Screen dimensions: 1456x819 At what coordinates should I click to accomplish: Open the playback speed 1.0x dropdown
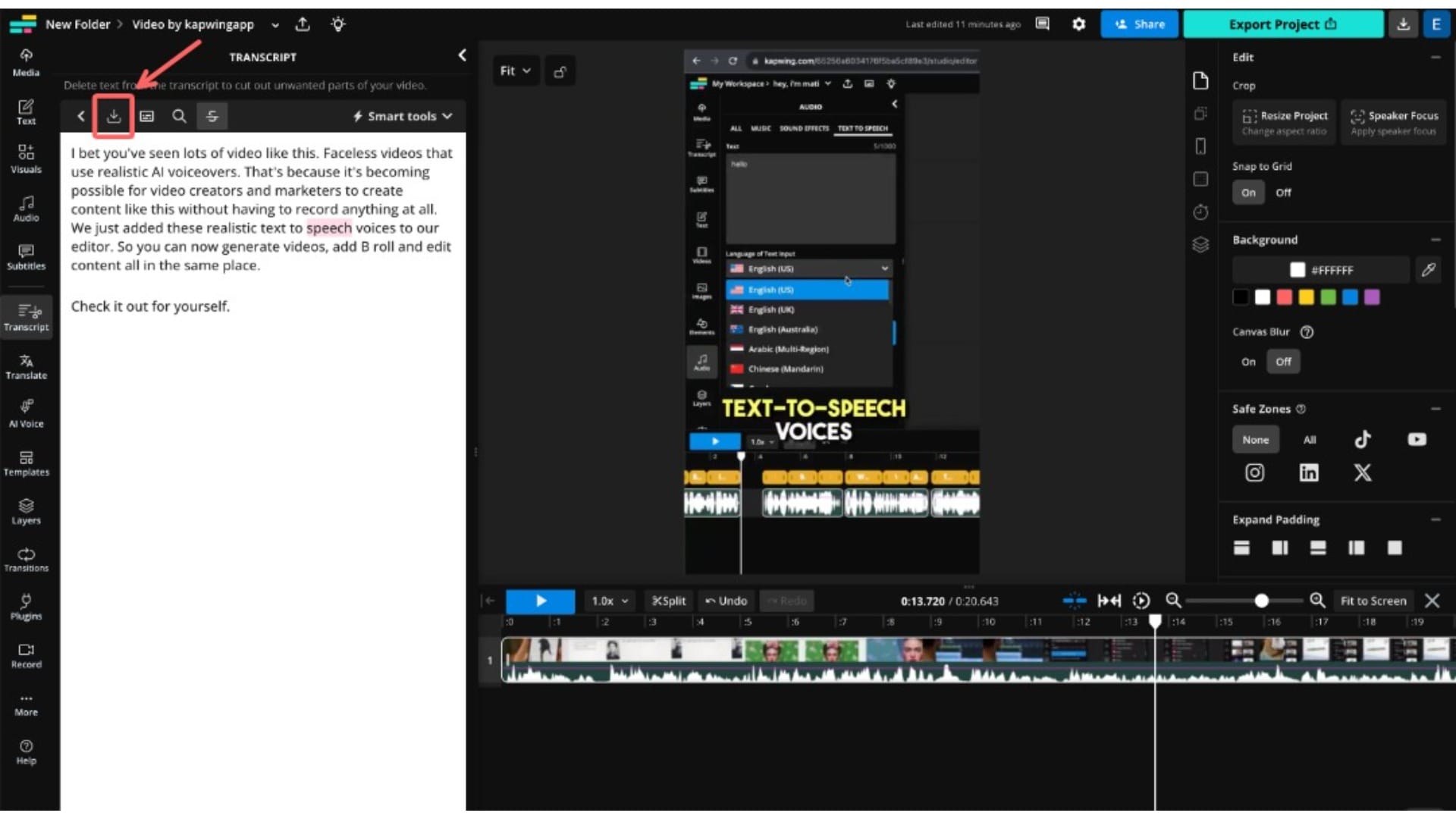pos(608,601)
